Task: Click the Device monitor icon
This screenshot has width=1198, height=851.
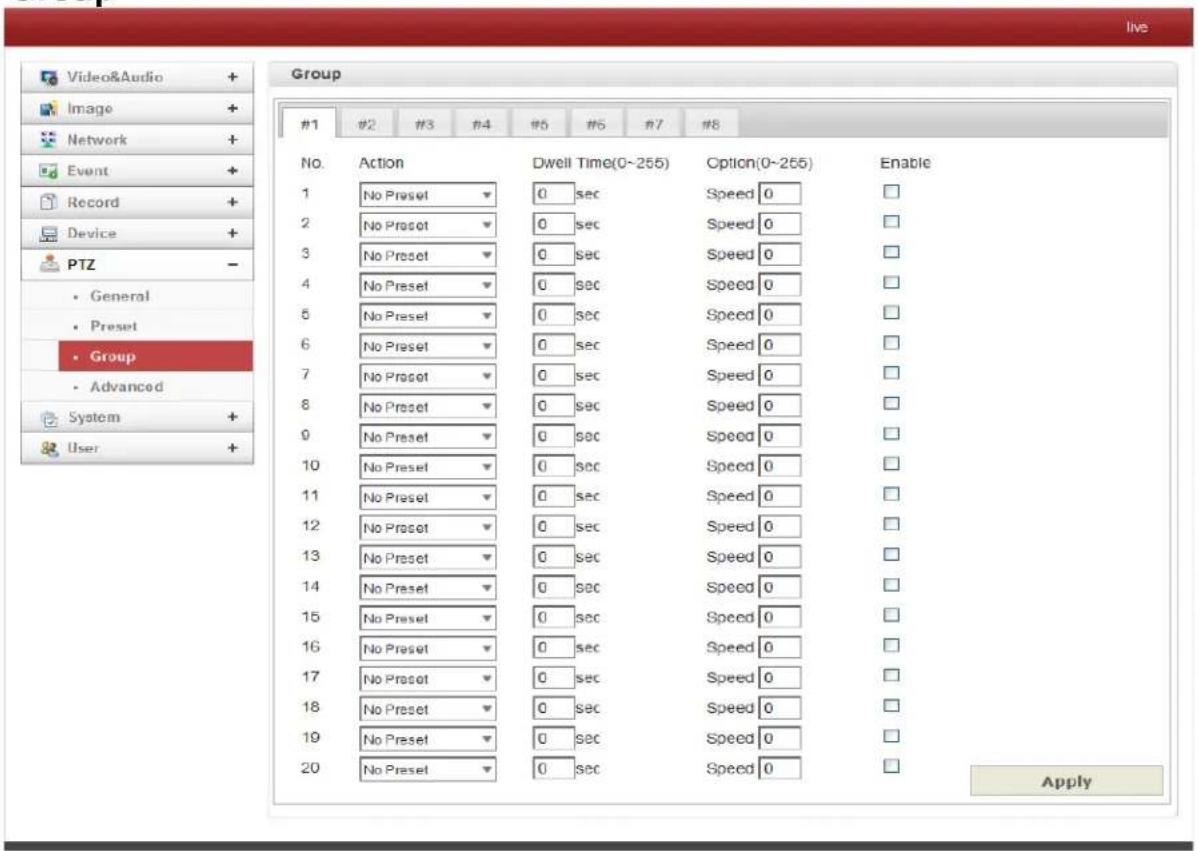Action: 49,234
